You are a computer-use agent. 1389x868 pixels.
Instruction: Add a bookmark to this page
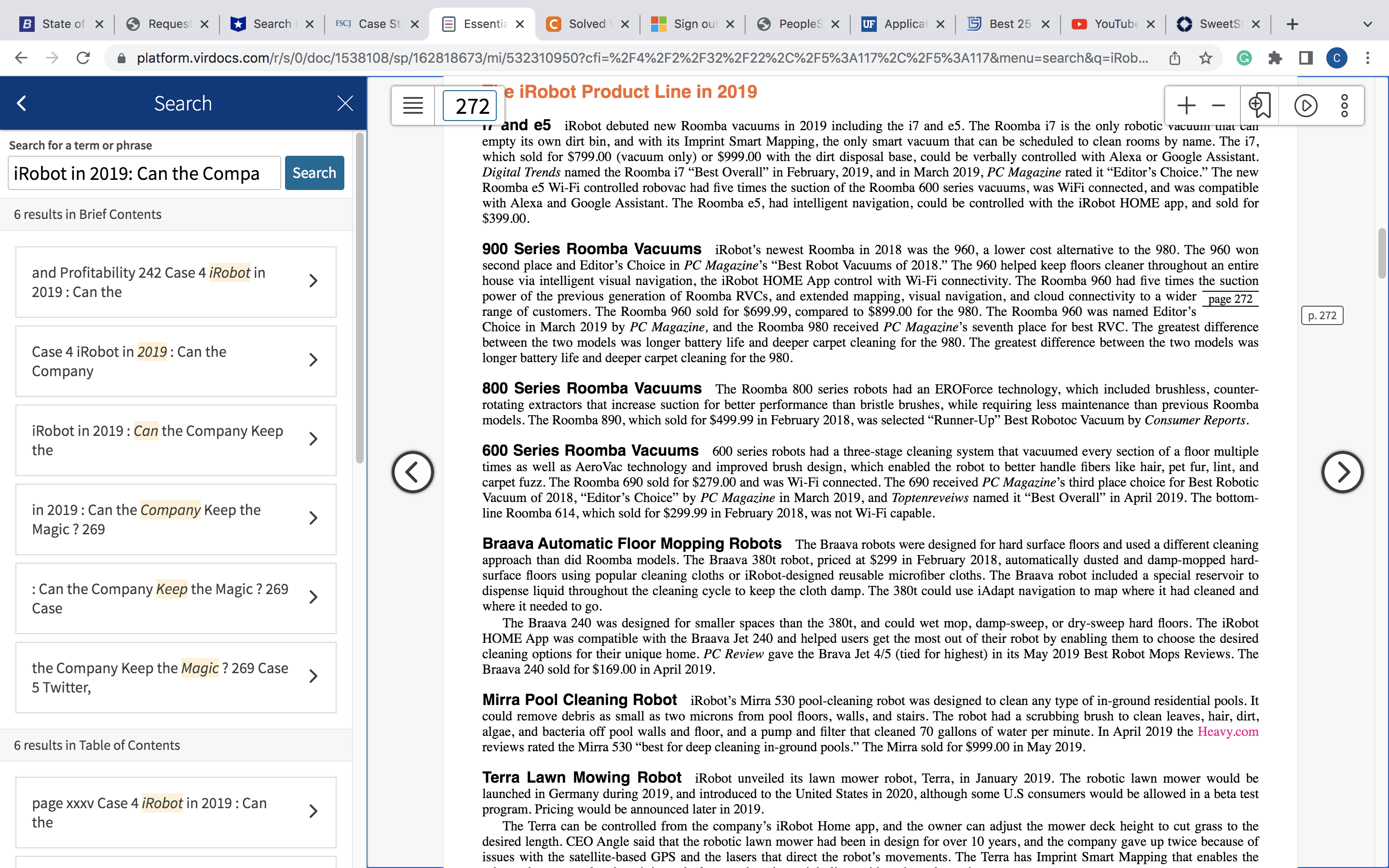1260,106
